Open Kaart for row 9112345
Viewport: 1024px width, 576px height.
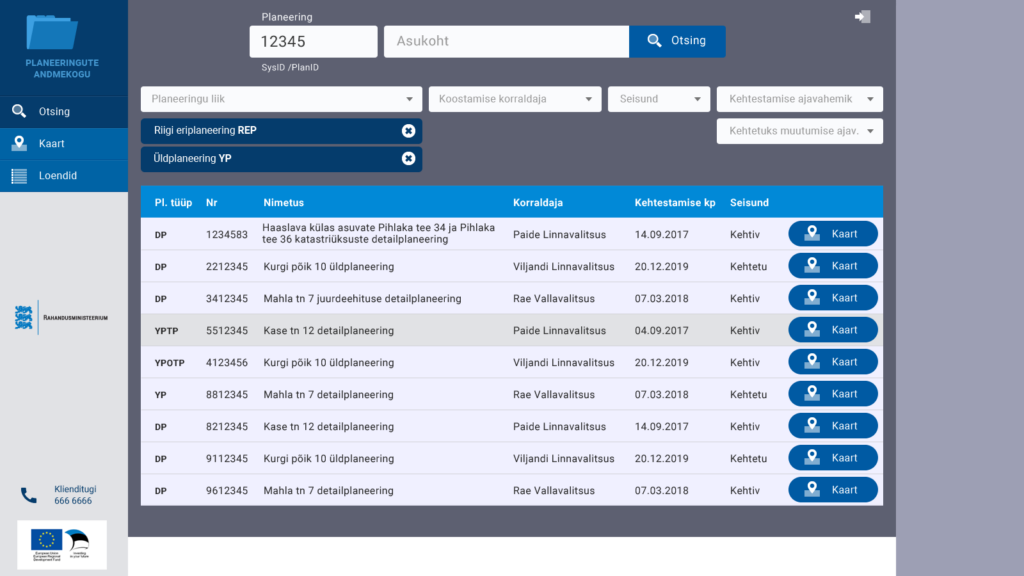click(833, 458)
